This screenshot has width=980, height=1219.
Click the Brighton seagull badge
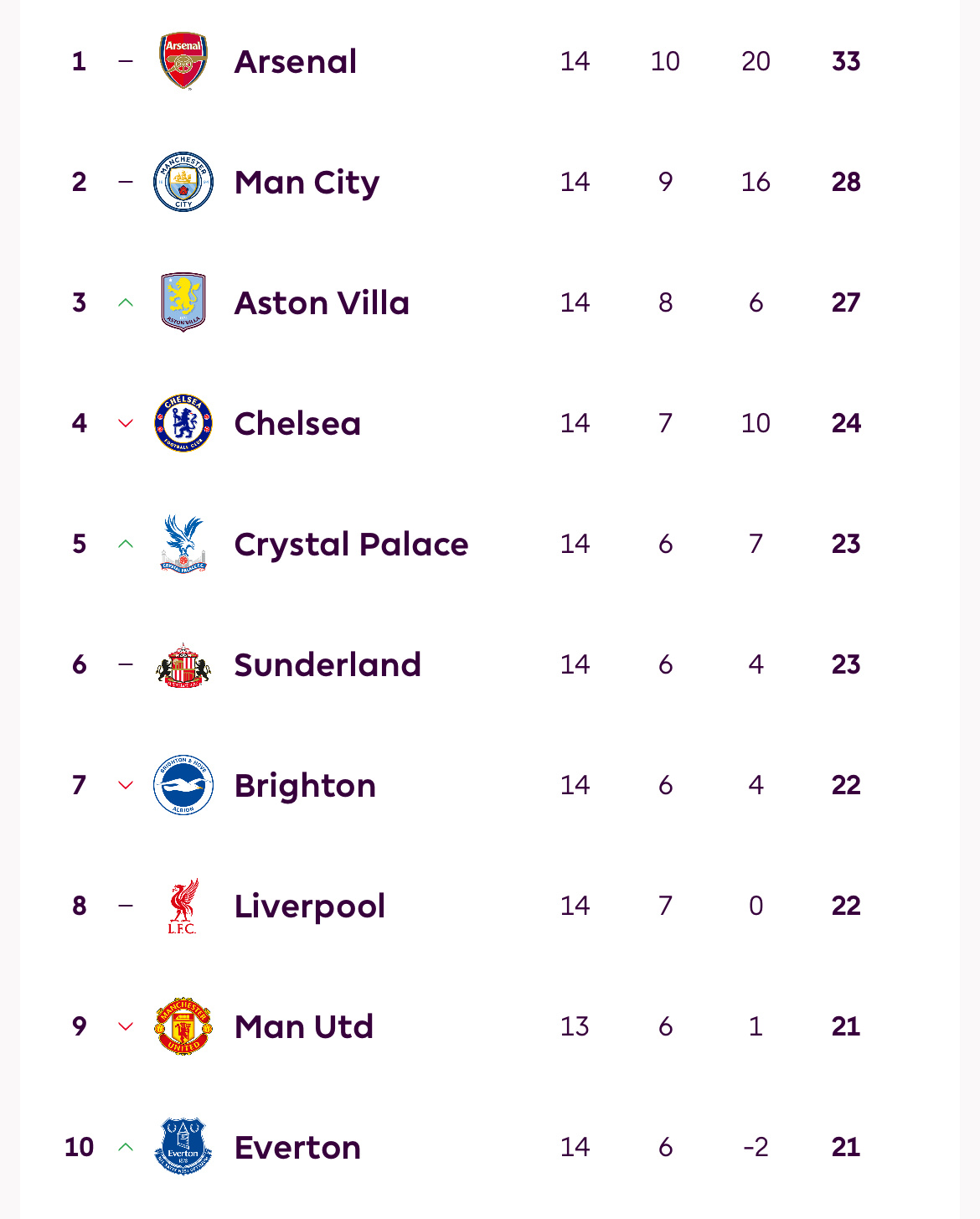(x=183, y=785)
